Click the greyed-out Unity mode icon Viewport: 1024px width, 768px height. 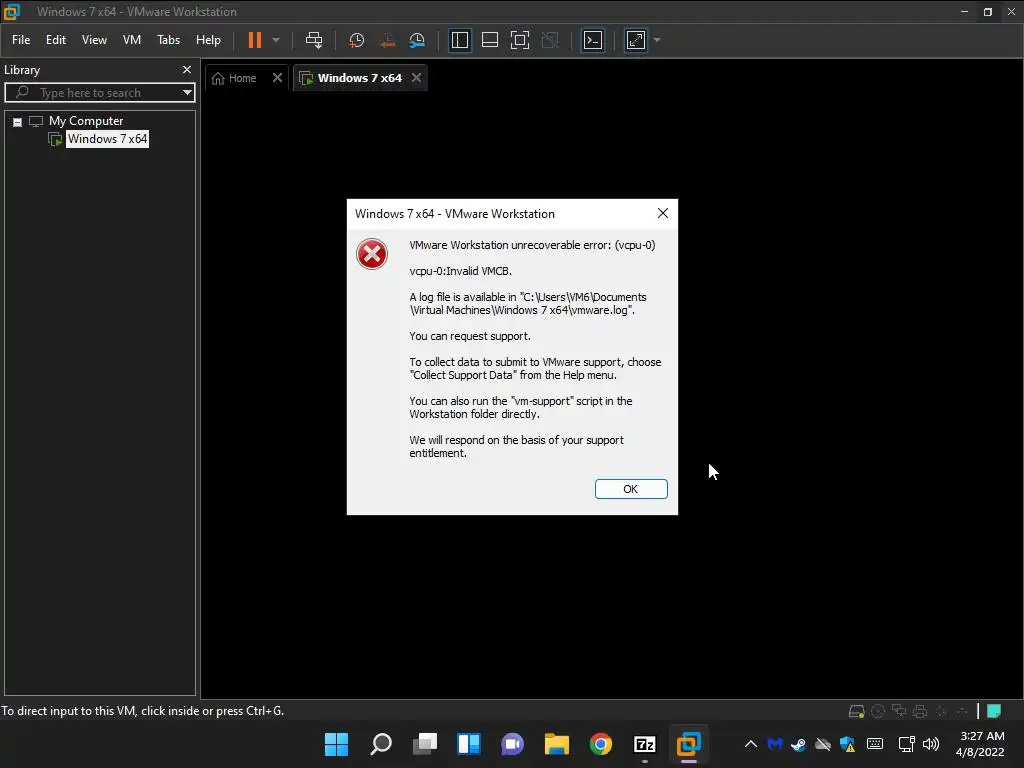click(x=551, y=40)
